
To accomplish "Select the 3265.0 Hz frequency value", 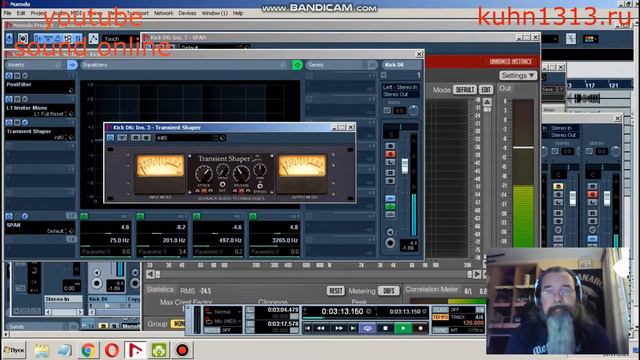I will tap(285, 240).
